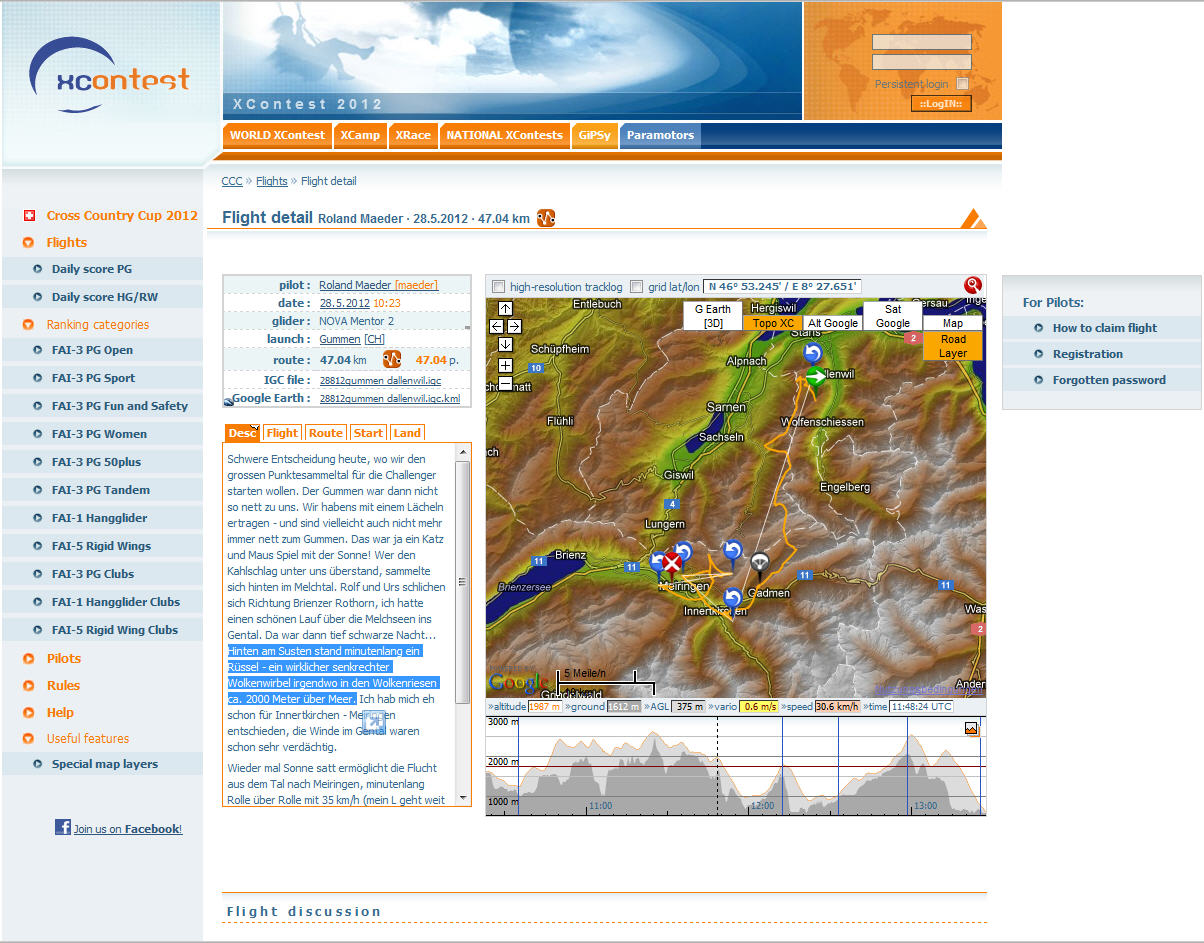Screen dimensions: 1204x943
Task: Click the blue turnpoint marker above Innertkirchen
Action: click(x=733, y=598)
